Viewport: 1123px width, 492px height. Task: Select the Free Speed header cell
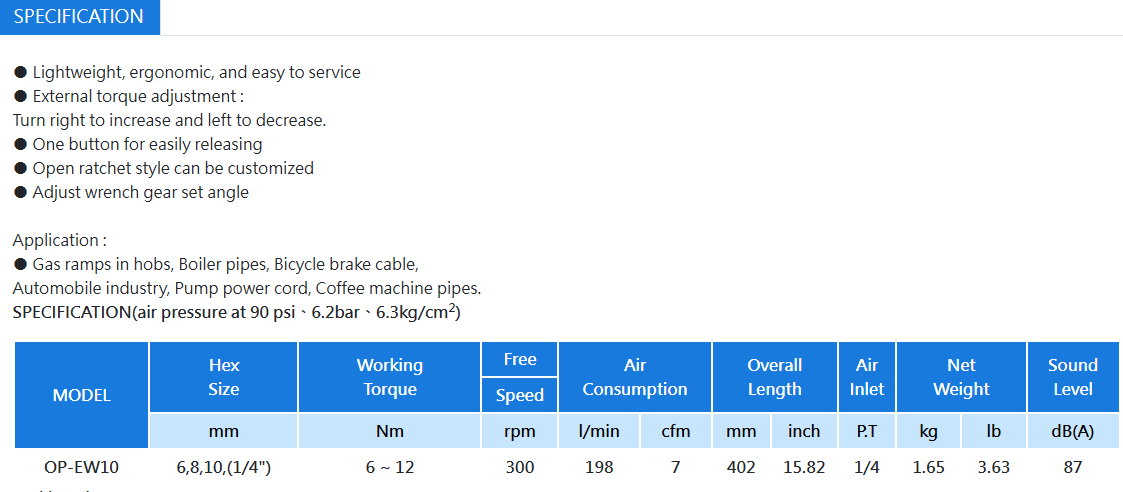tap(519, 377)
